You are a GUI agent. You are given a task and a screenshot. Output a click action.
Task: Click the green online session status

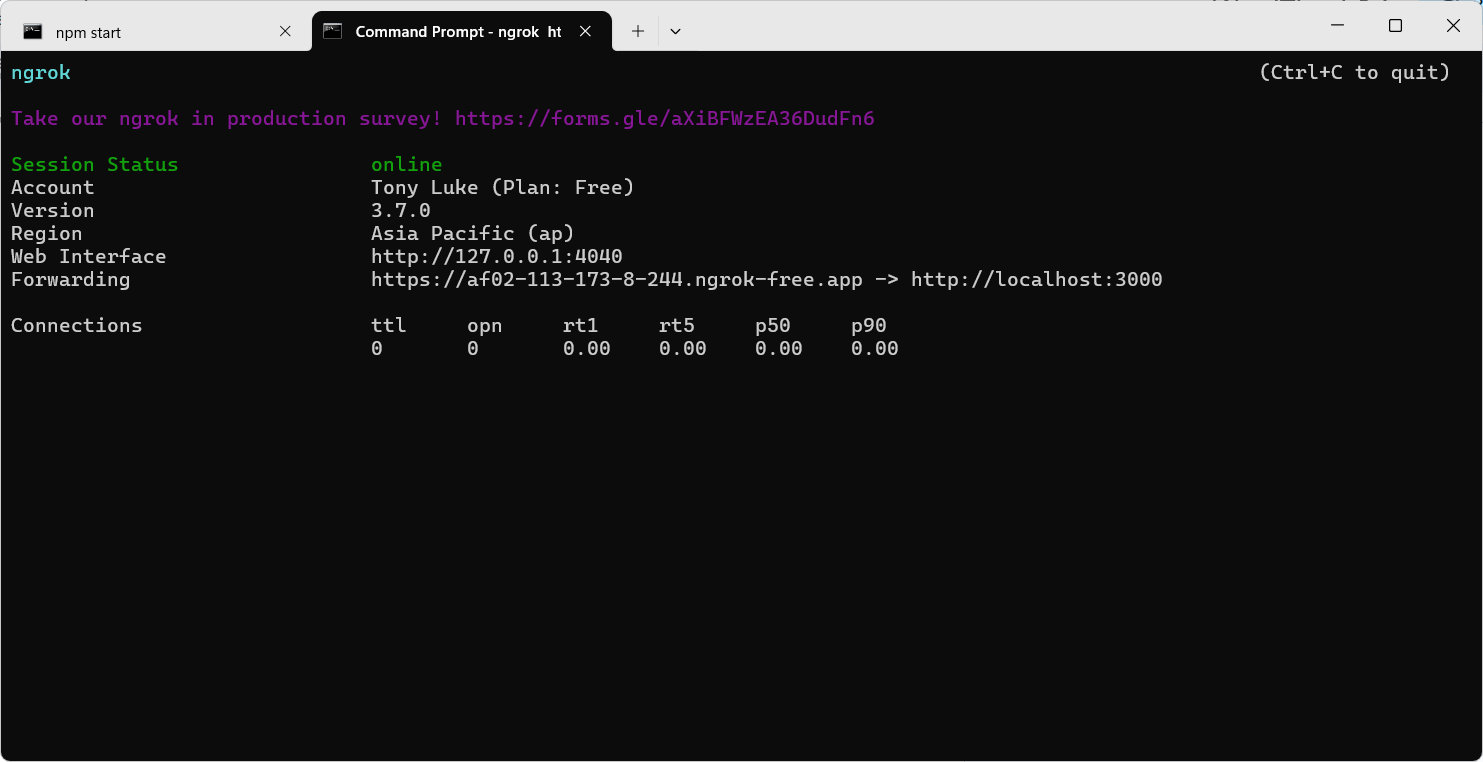tap(407, 165)
